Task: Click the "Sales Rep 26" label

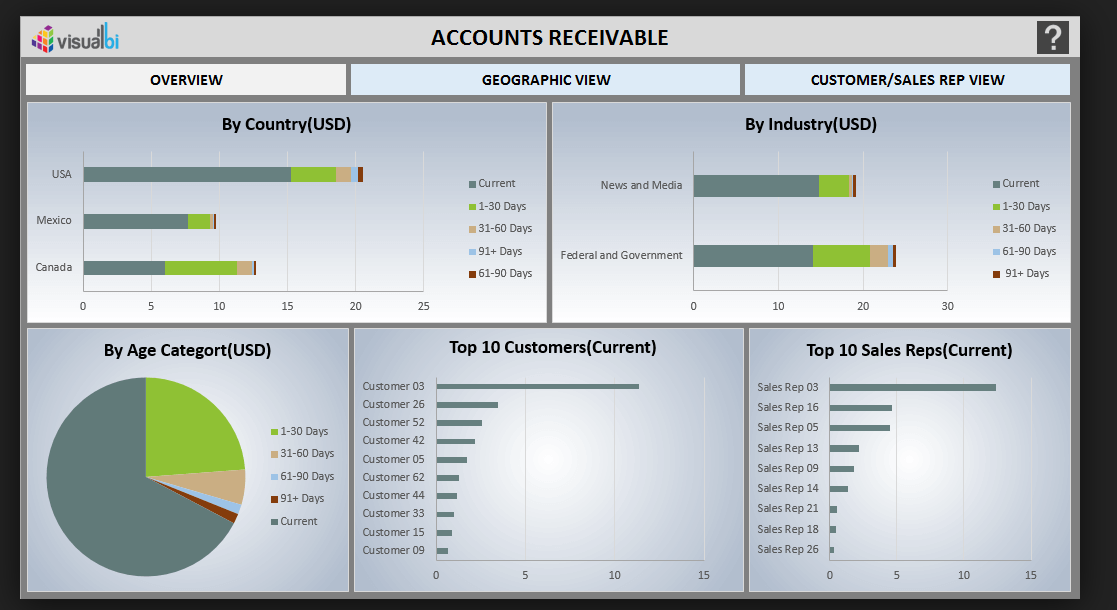Action: [x=788, y=549]
